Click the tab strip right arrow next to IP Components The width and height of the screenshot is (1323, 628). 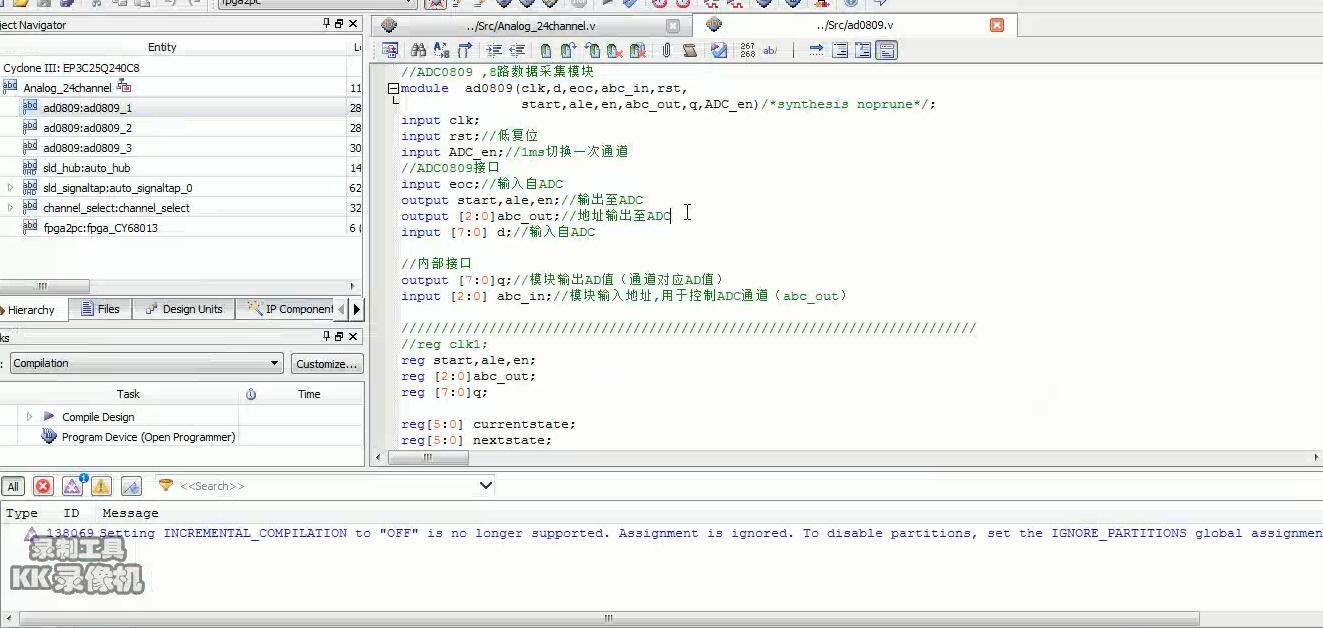pos(357,309)
